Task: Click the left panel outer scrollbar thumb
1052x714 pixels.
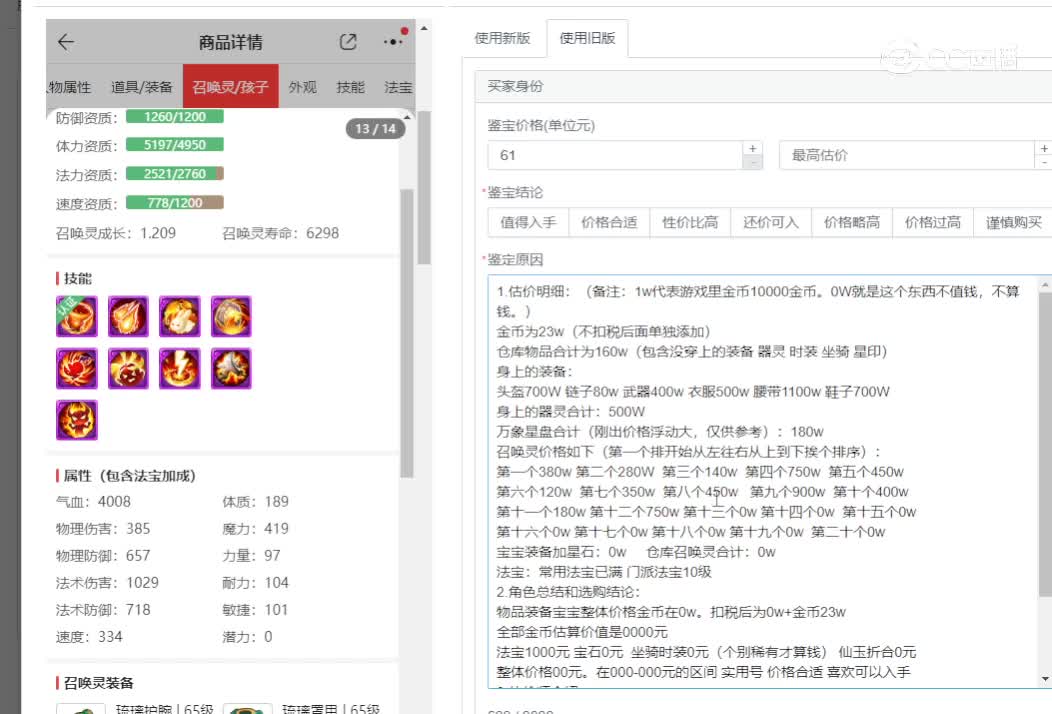Action: [424, 188]
